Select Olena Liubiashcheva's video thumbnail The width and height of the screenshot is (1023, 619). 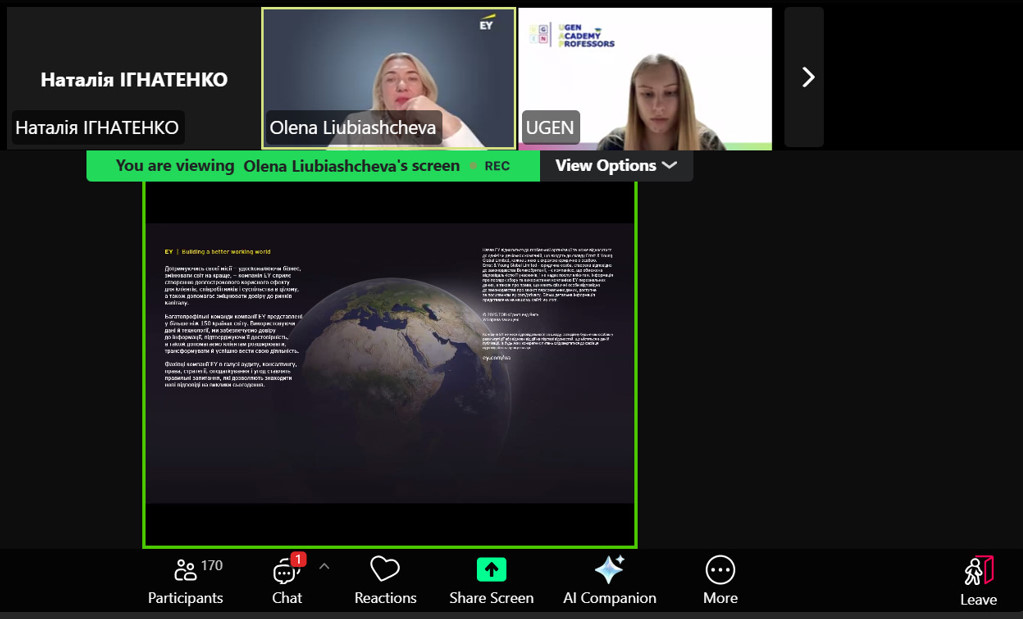(389, 78)
